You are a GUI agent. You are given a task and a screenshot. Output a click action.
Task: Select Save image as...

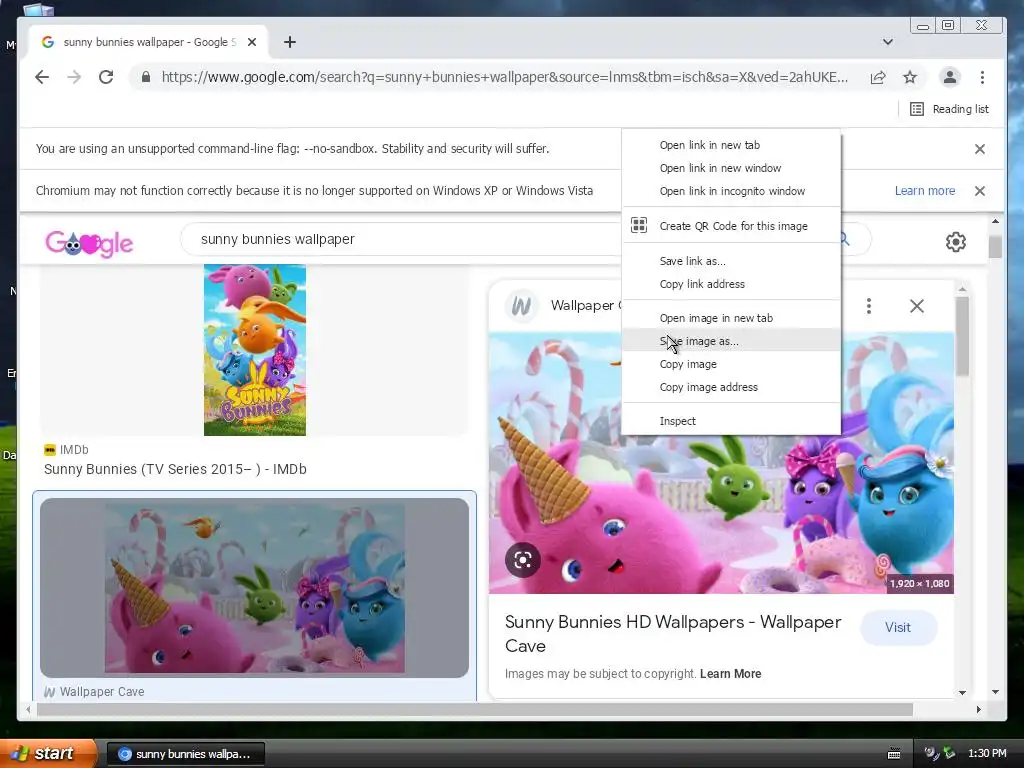(731, 341)
